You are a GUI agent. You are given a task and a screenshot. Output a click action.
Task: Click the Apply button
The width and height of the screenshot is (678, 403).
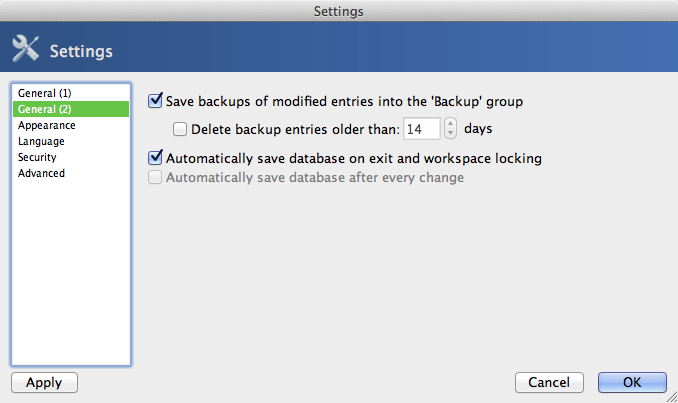[45, 382]
